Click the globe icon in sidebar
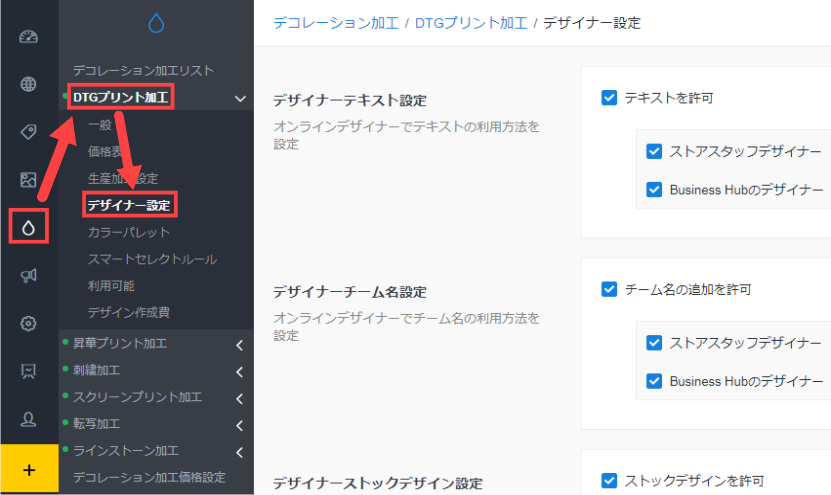 pos(28,83)
